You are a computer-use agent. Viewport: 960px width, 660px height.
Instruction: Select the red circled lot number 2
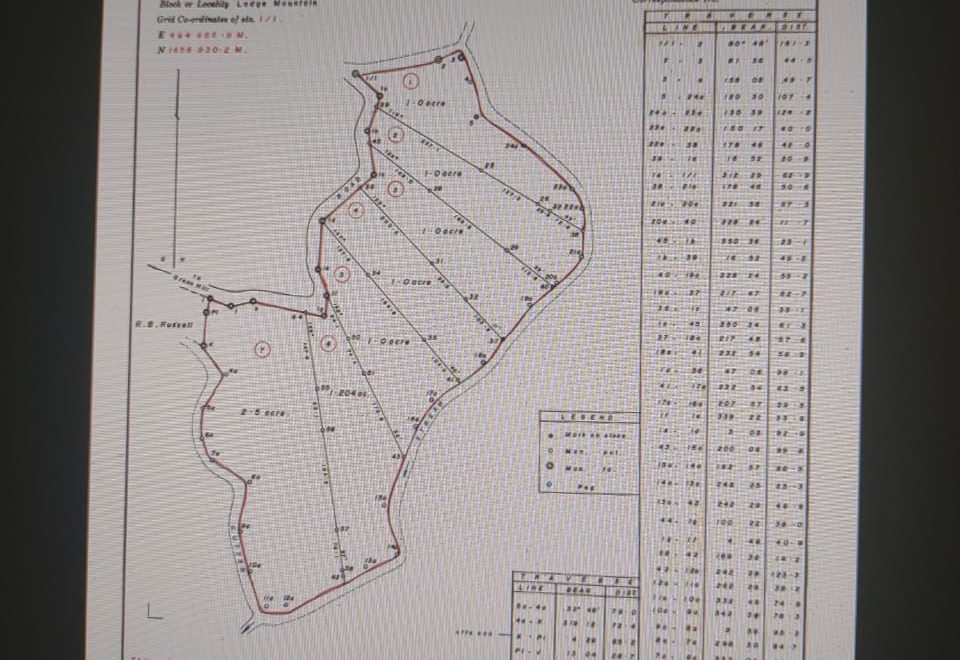396,133
